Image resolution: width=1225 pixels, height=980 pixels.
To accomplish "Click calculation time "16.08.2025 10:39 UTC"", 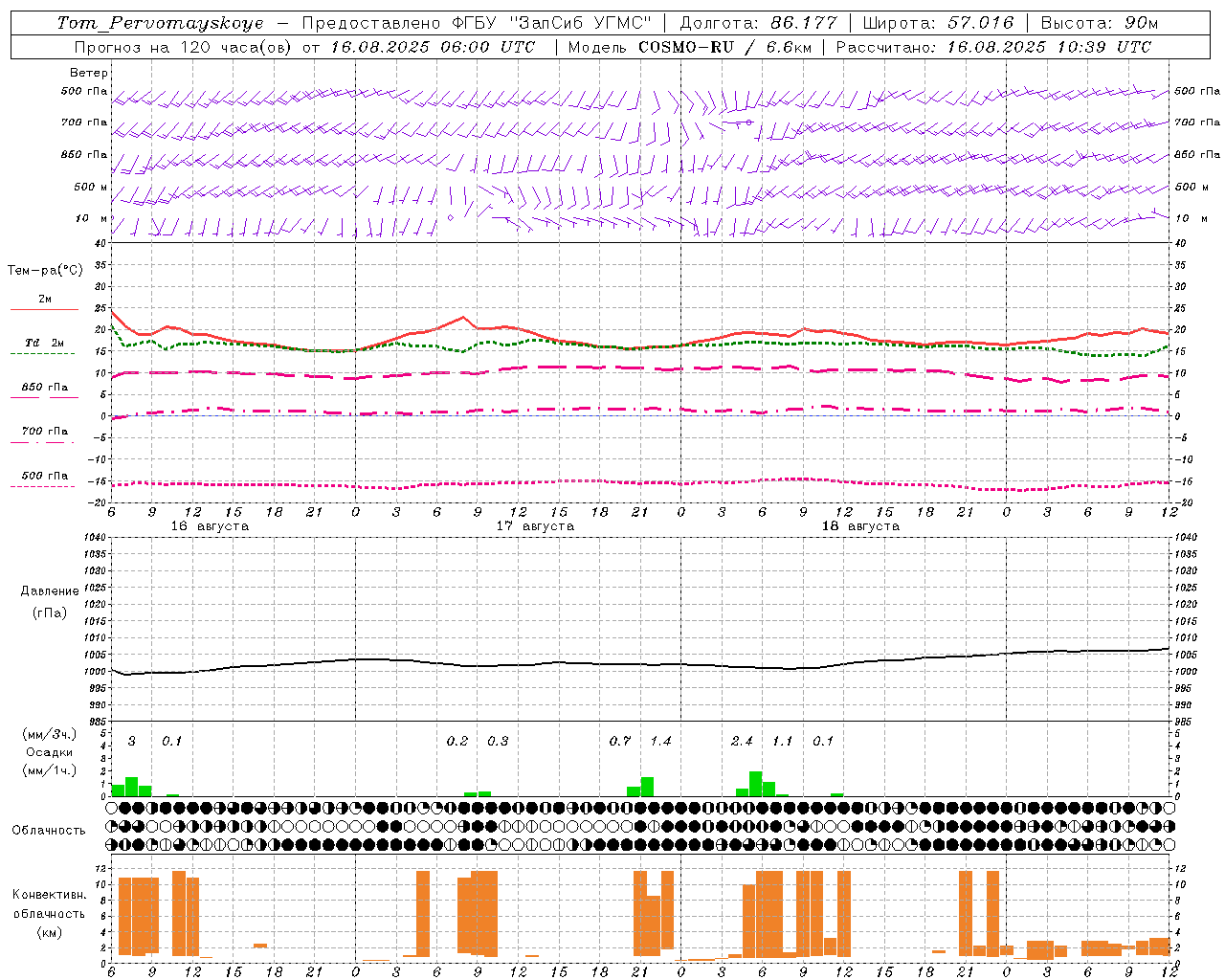I will pos(1049,47).
